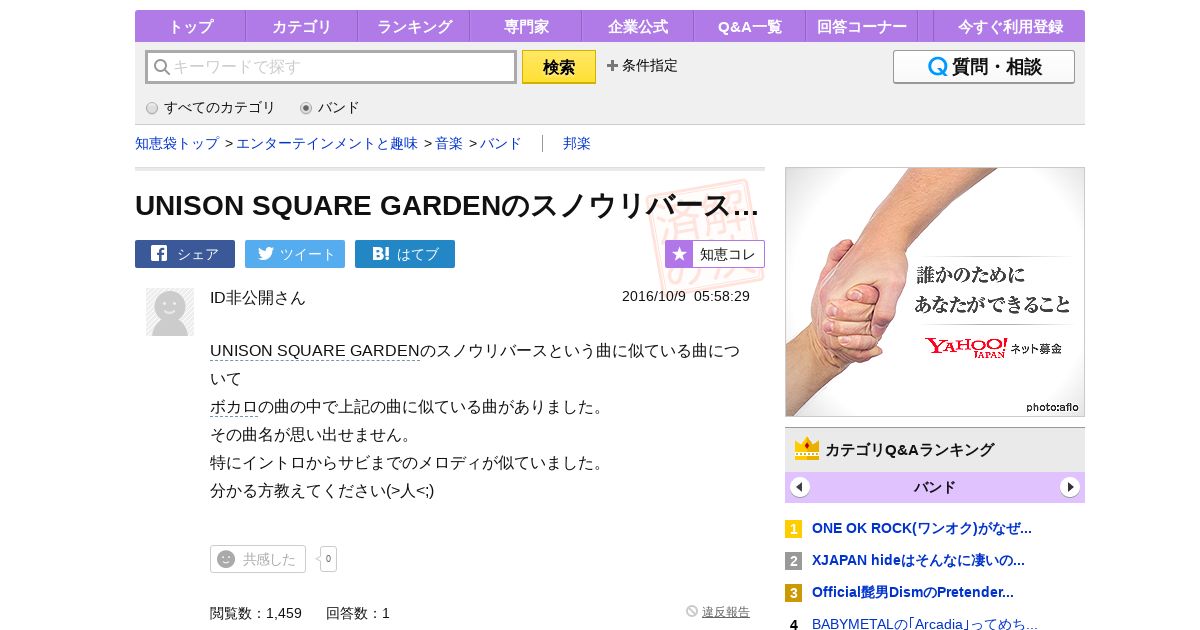1200x630 pixels.
Task: Click the 回答数：1 text
Action: tap(358, 613)
